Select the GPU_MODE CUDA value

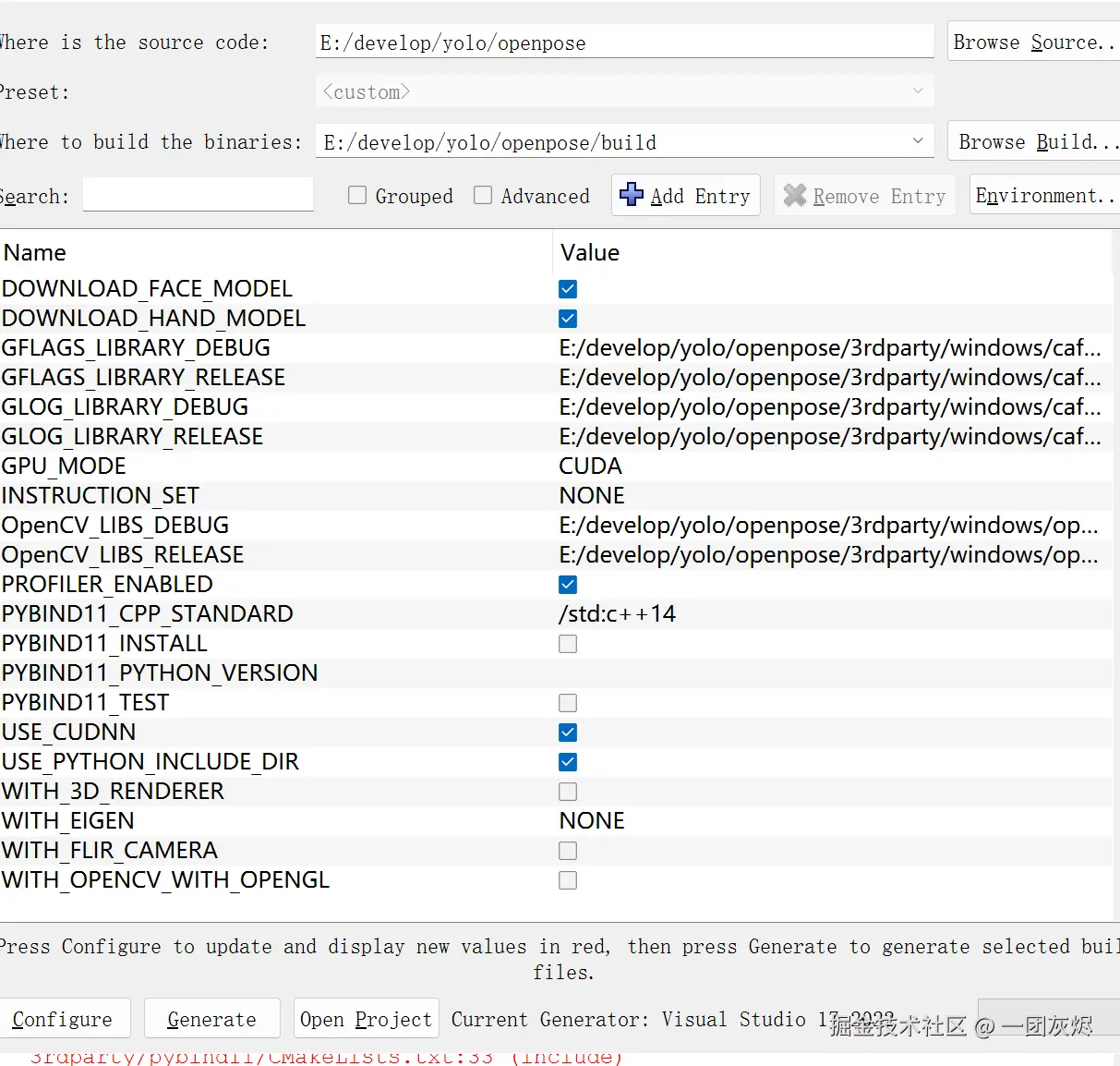pyautogui.click(x=591, y=466)
